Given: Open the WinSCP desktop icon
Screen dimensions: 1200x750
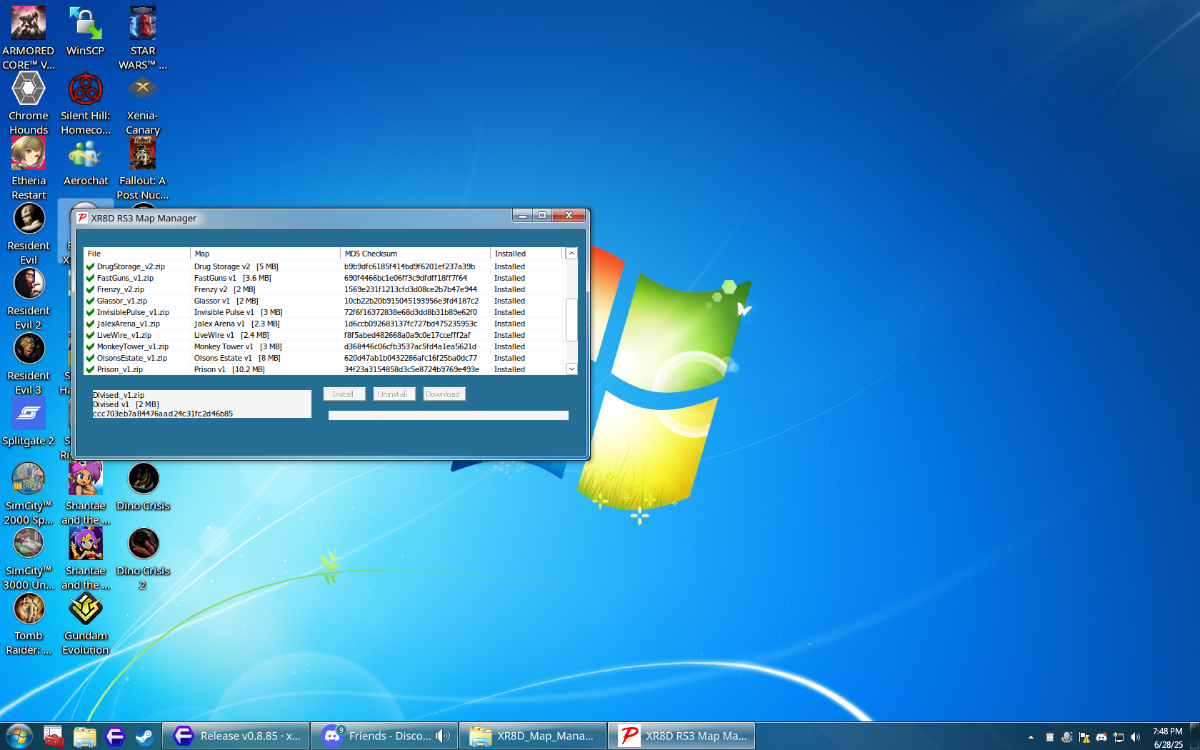Looking at the screenshot, I should pyautogui.click(x=85, y=31).
